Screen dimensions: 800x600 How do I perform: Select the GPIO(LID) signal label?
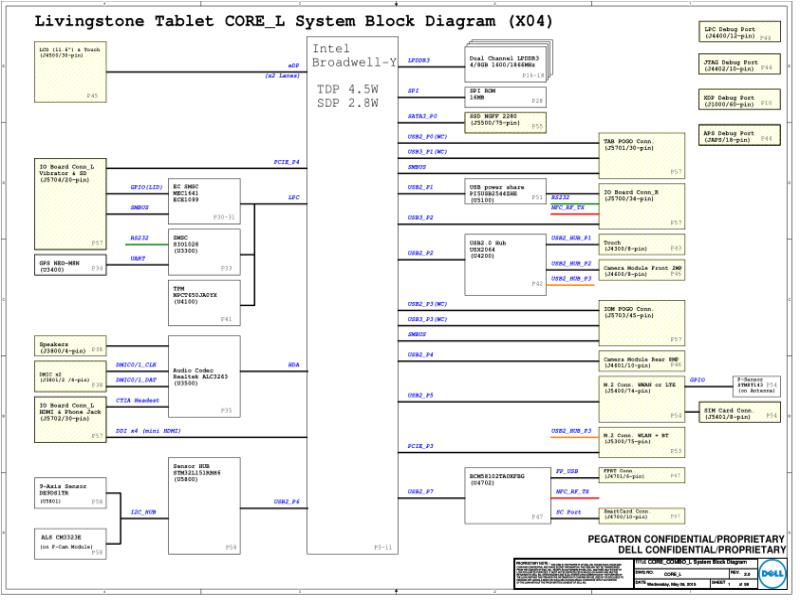(x=146, y=187)
